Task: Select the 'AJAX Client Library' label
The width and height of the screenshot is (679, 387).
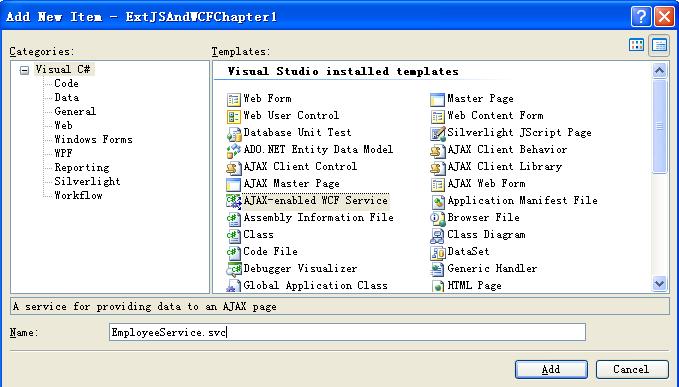Action: (x=504, y=167)
